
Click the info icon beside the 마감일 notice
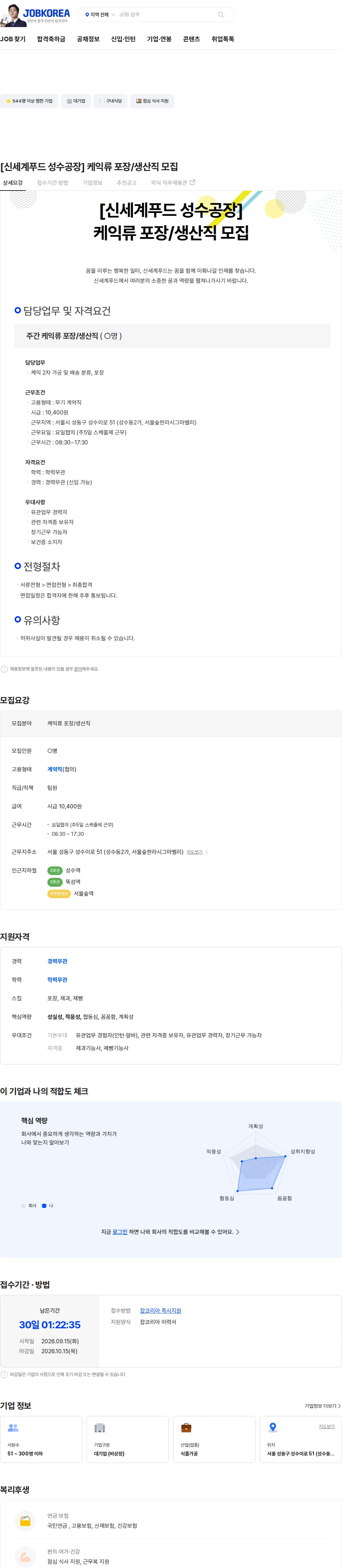tap(4, 1374)
